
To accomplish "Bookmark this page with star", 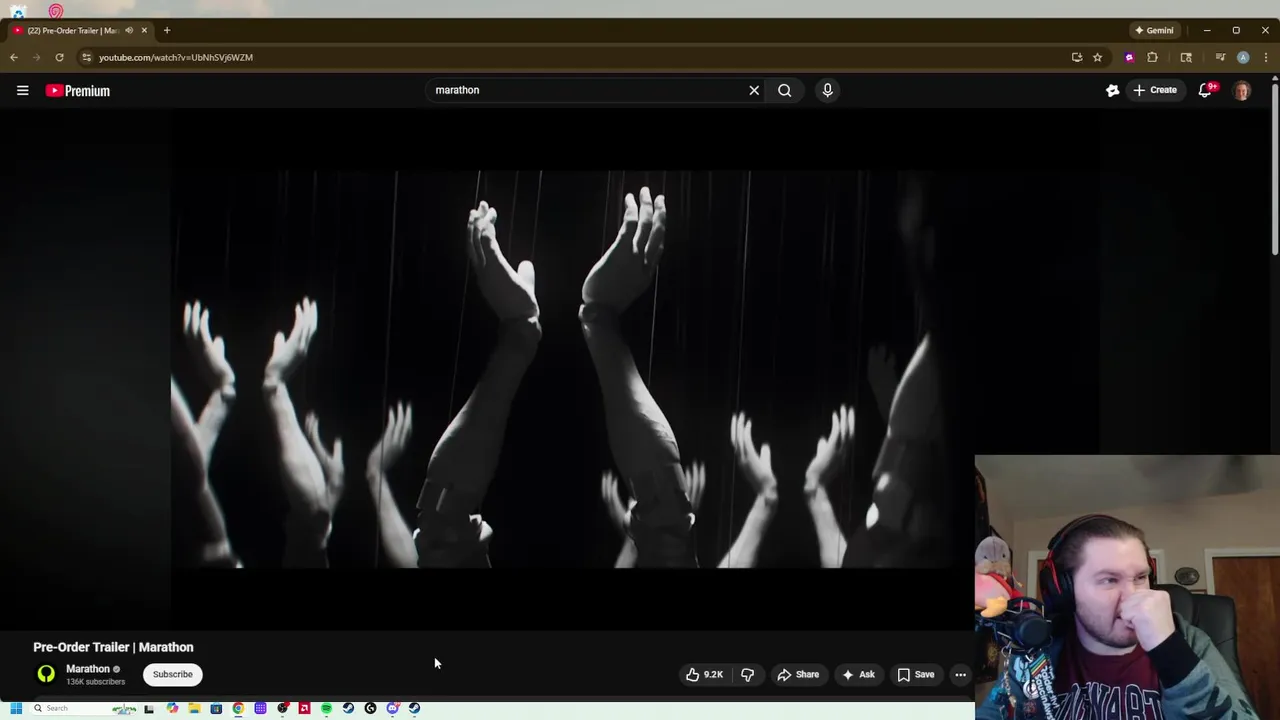I will tap(1097, 57).
